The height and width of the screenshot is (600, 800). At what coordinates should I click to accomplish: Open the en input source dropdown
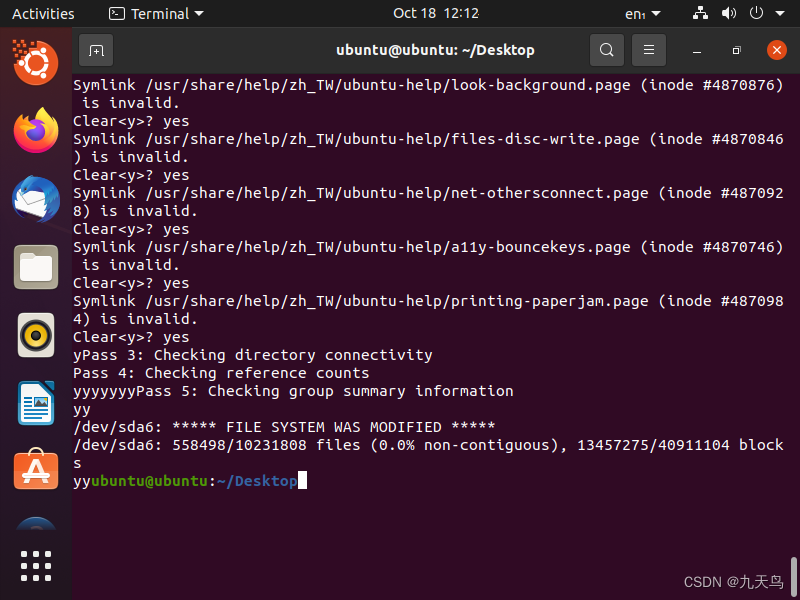pyautogui.click(x=642, y=14)
